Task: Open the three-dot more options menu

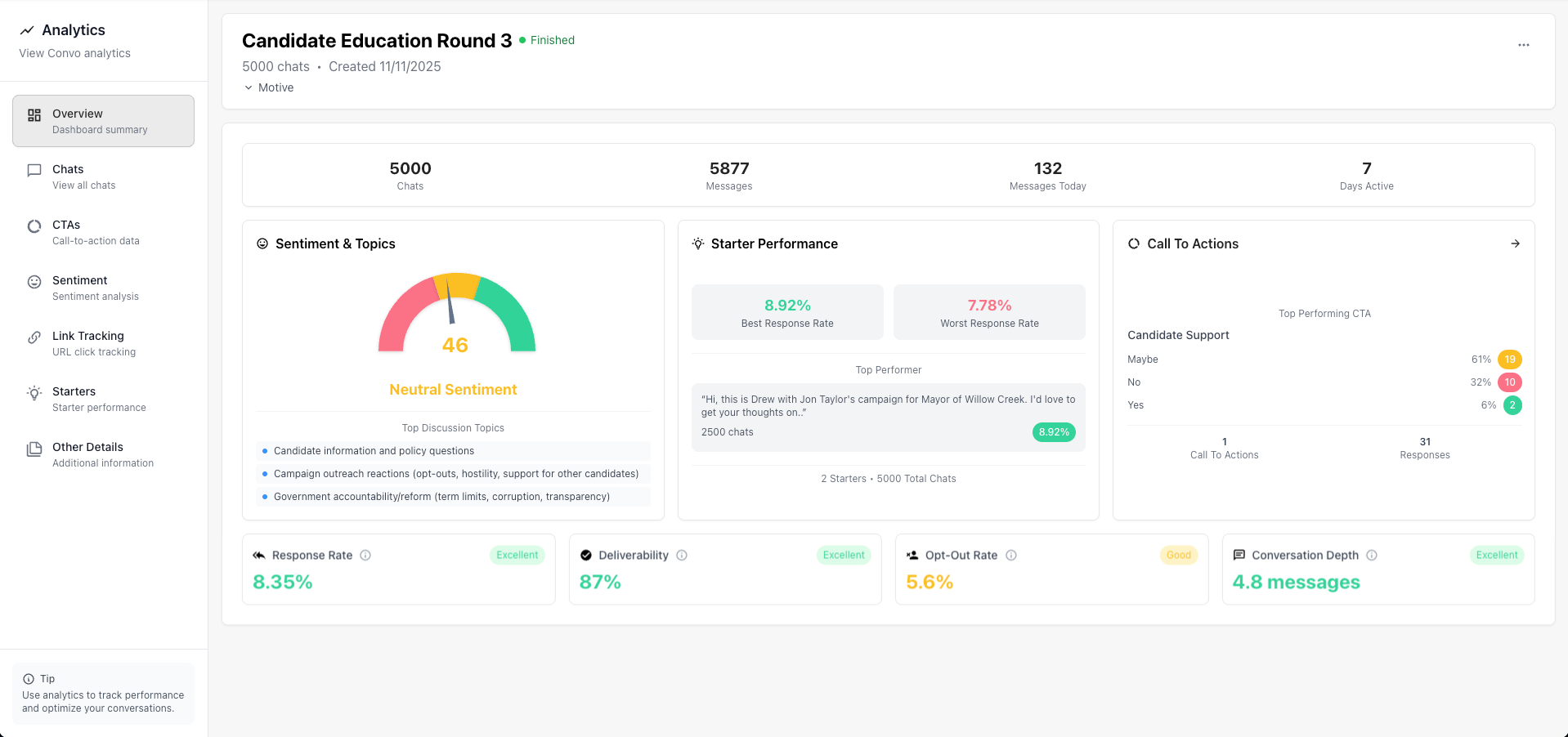Action: click(1523, 46)
